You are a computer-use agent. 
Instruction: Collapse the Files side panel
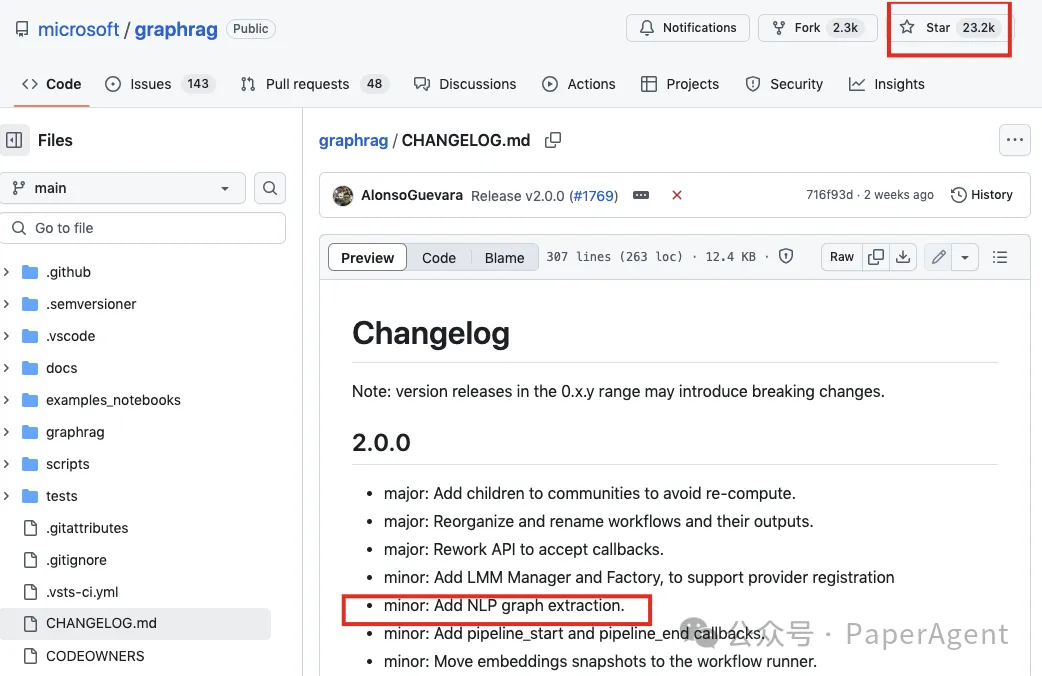(x=16, y=140)
